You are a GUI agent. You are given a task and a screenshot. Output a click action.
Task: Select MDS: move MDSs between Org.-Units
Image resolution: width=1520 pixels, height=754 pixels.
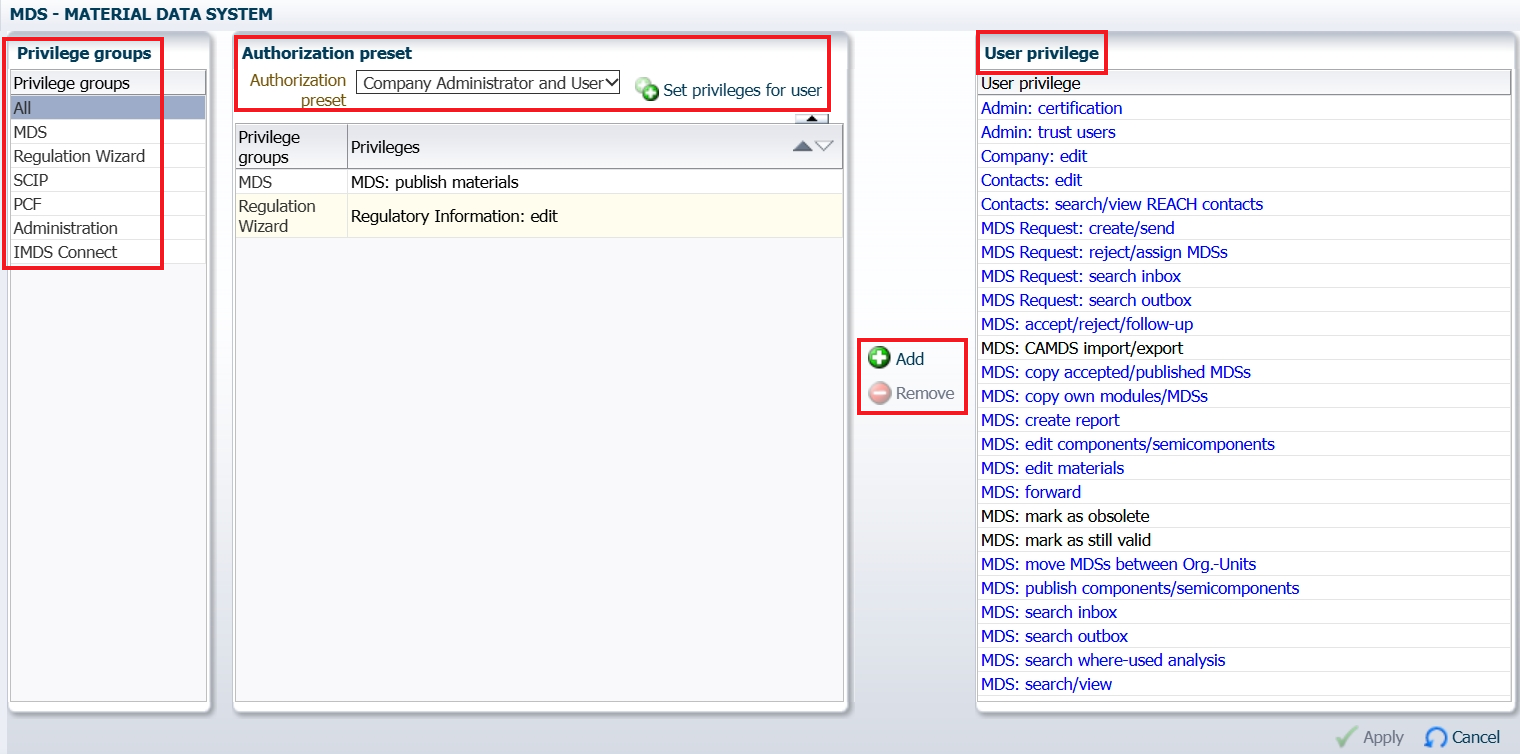1244,564
